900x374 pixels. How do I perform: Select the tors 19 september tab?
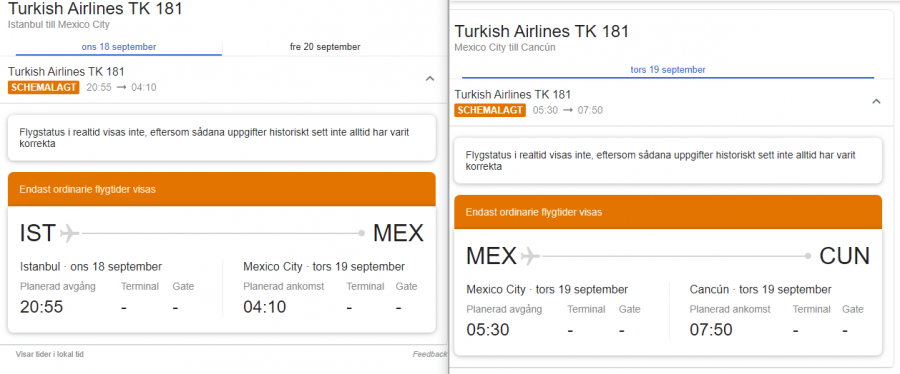point(668,70)
